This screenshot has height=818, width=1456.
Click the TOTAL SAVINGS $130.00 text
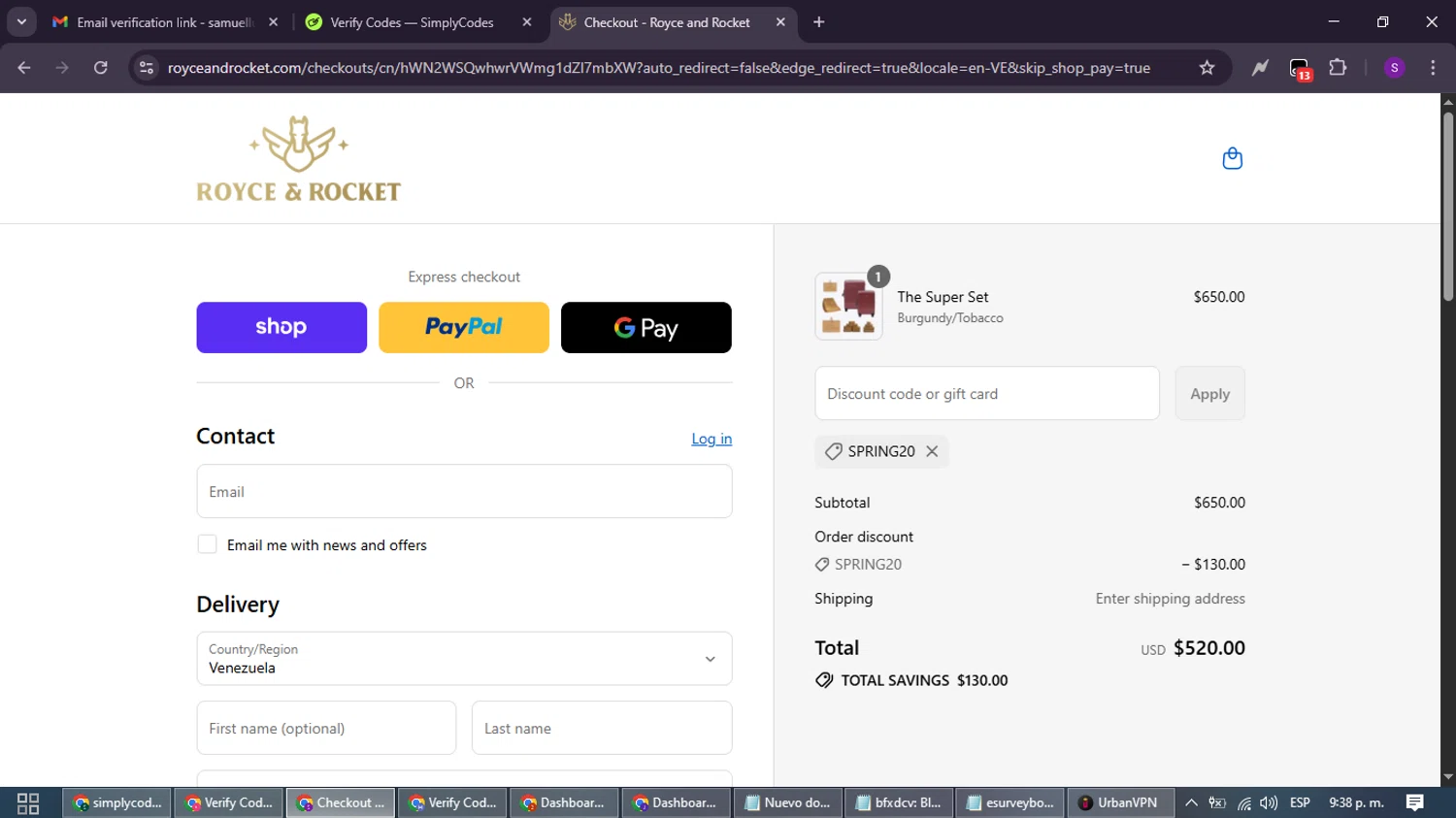click(924, 680)
